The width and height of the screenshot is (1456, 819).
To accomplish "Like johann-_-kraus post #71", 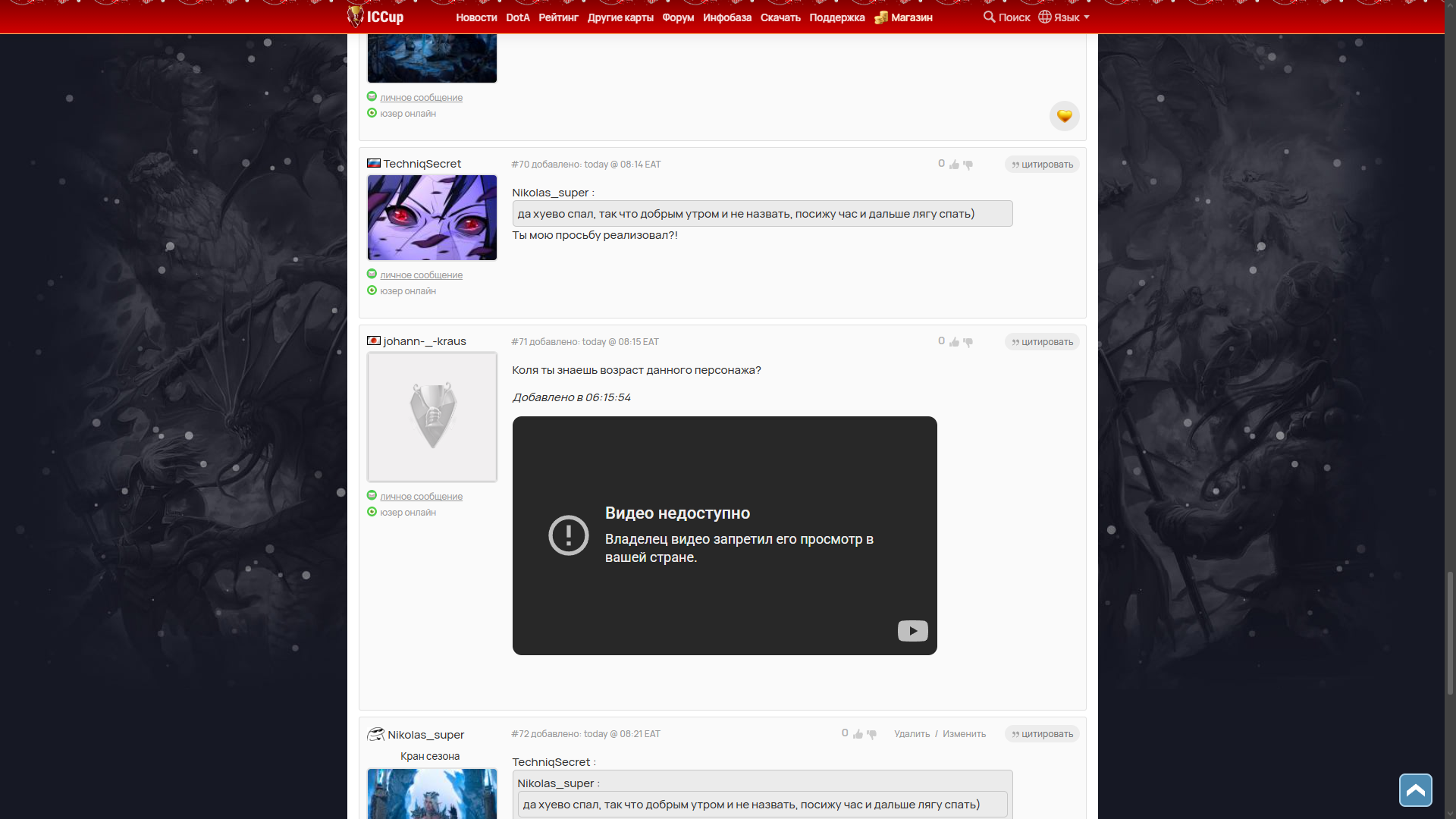I will pyautogui.click(x=954, y=342).
